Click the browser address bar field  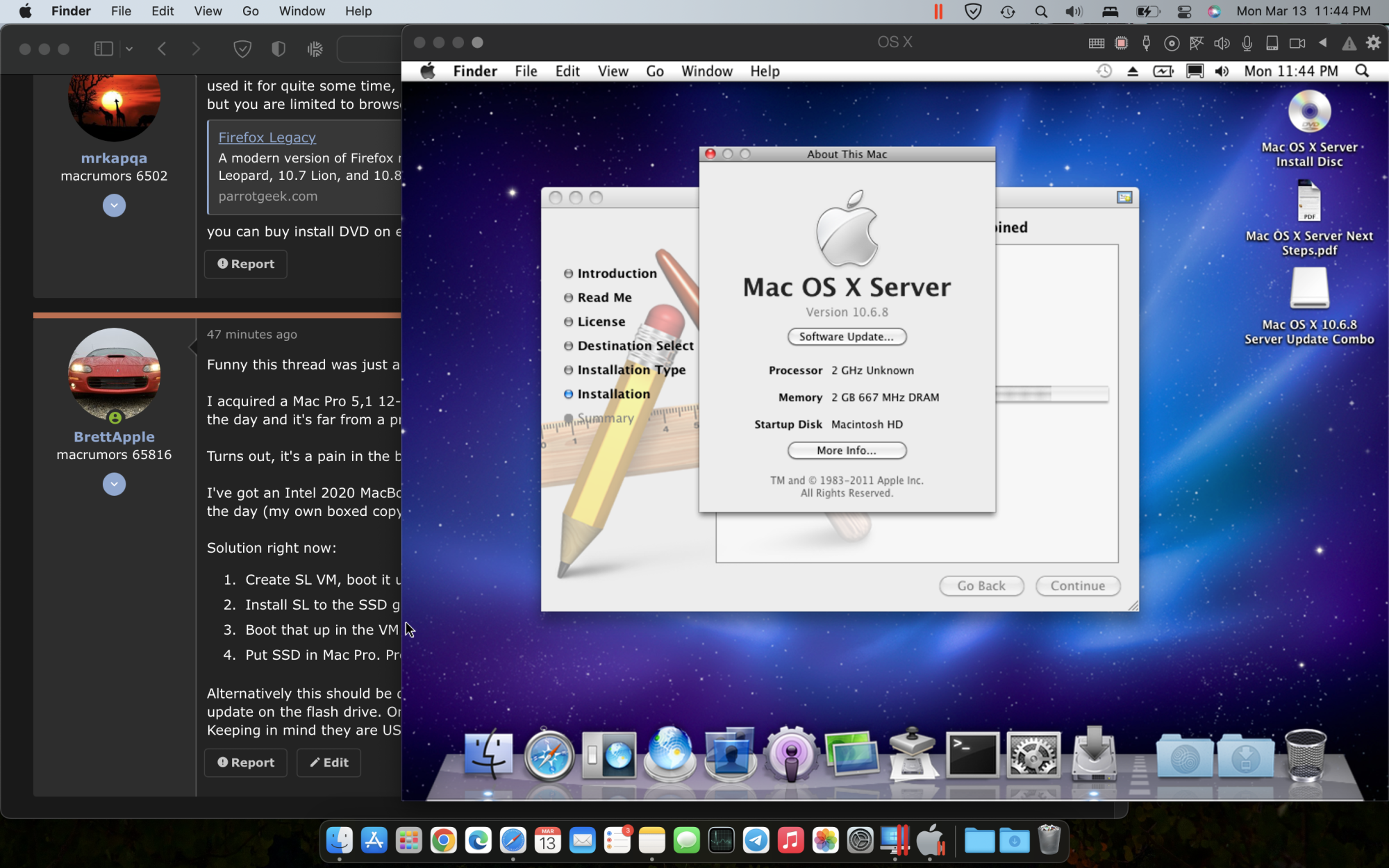(x=369, y=49)
